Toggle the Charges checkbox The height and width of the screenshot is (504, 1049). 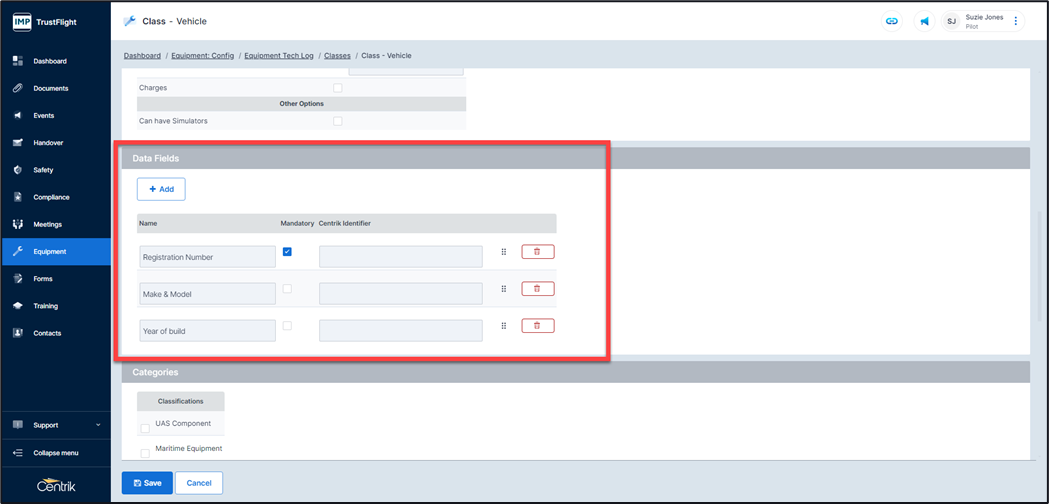337,88
